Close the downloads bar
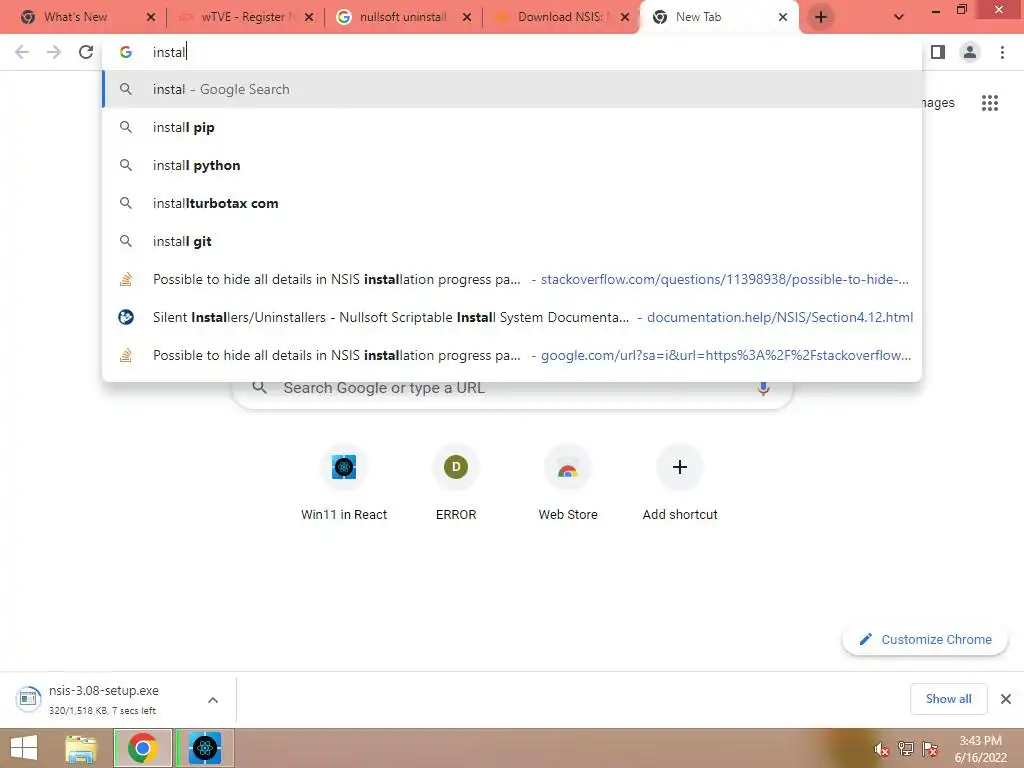Image resolution: width=1024 pixels, height=768 pixels. pyautogui.click(x=1006, y=699)
